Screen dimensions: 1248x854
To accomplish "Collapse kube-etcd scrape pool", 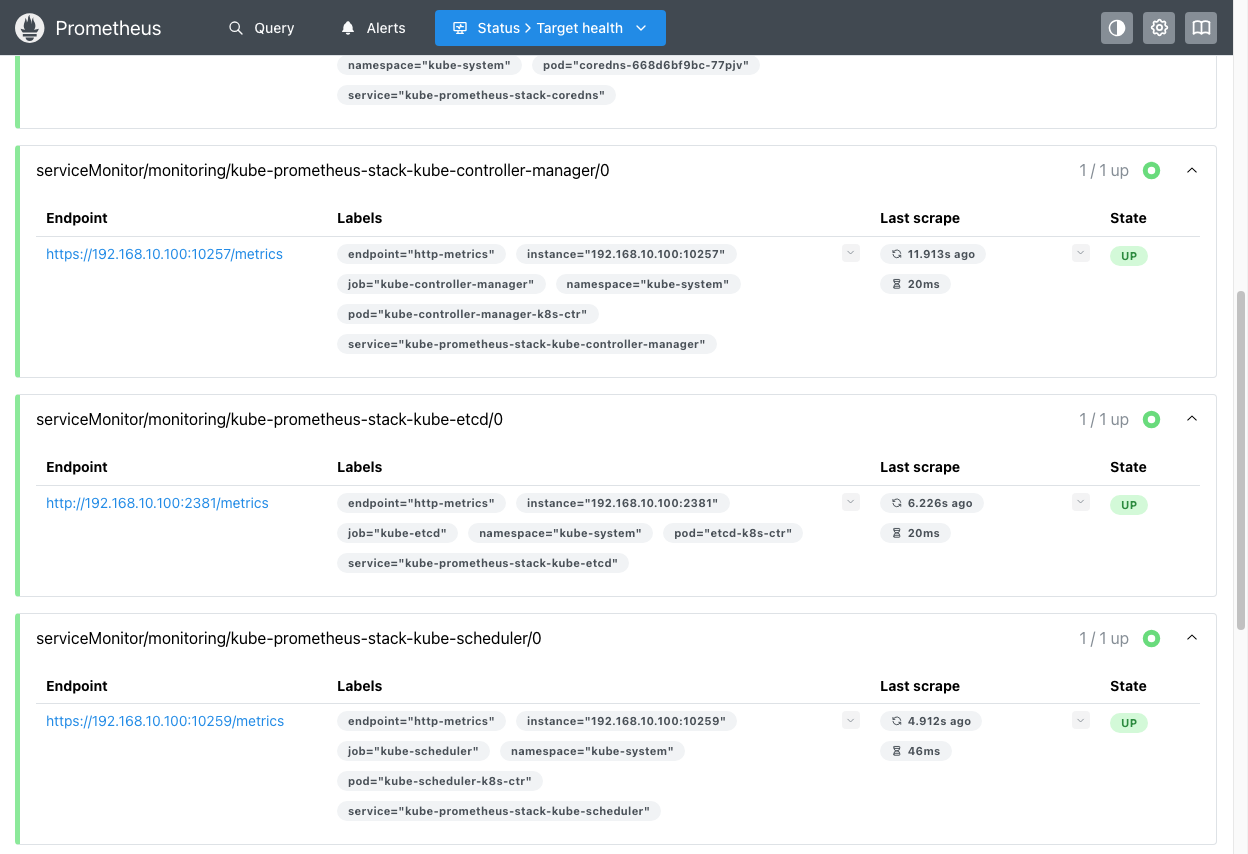I will pos(1191,419).
